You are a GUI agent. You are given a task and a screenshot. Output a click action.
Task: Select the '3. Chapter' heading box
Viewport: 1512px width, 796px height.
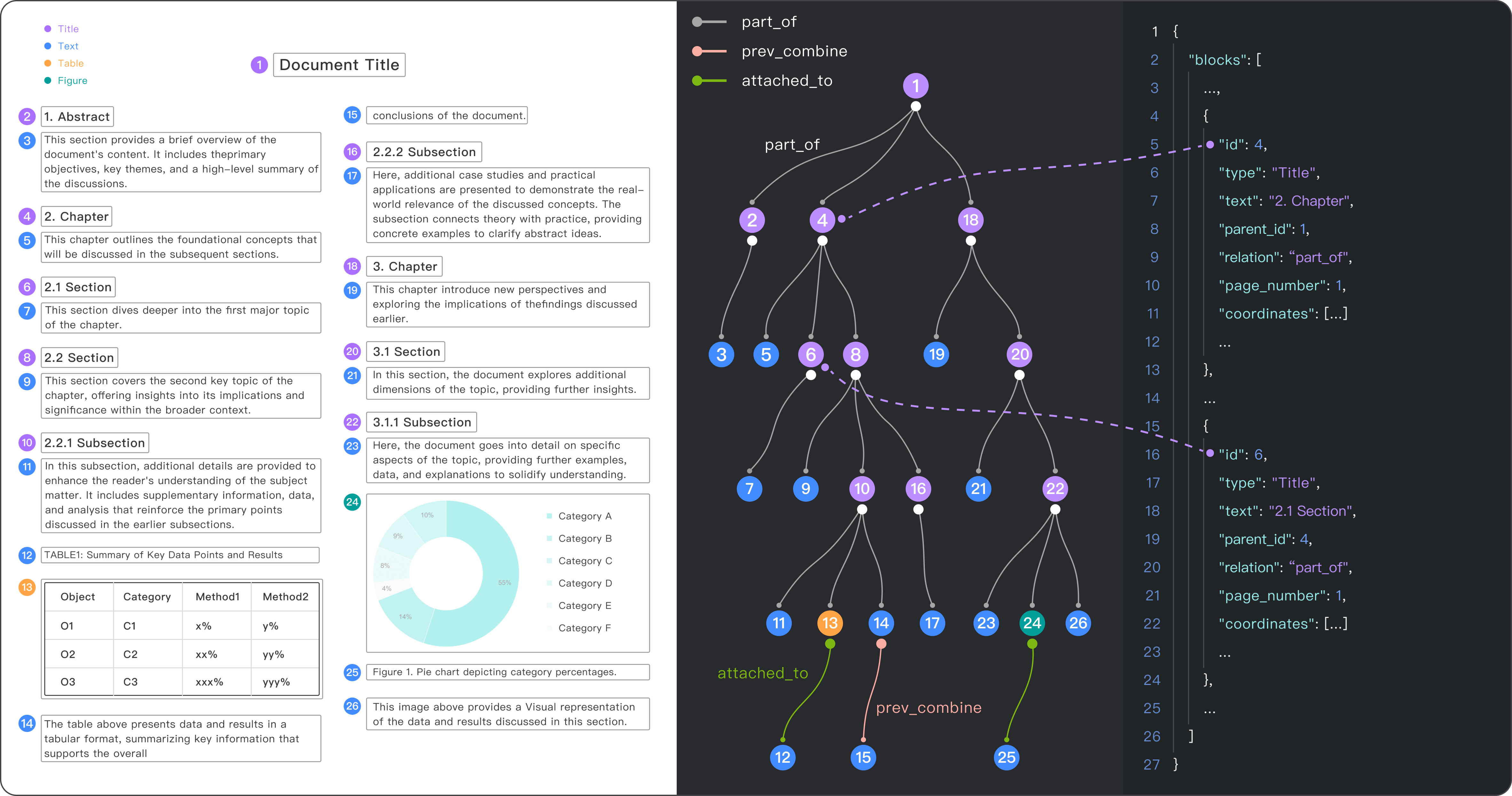[x=404, y=267]
